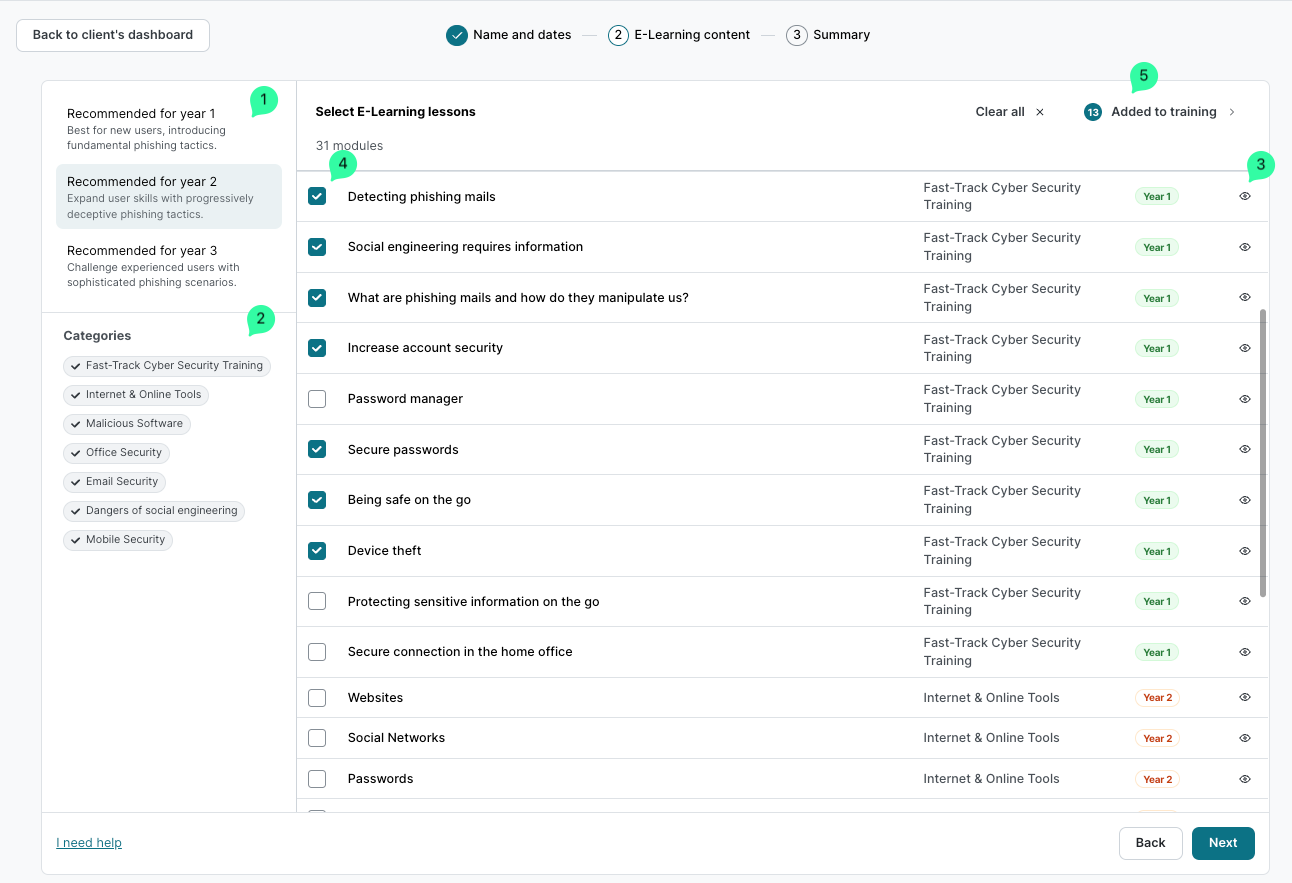Preview the Websites lesson via eye icon
The image size is (1292, 883).
(x=1245, y=697)
